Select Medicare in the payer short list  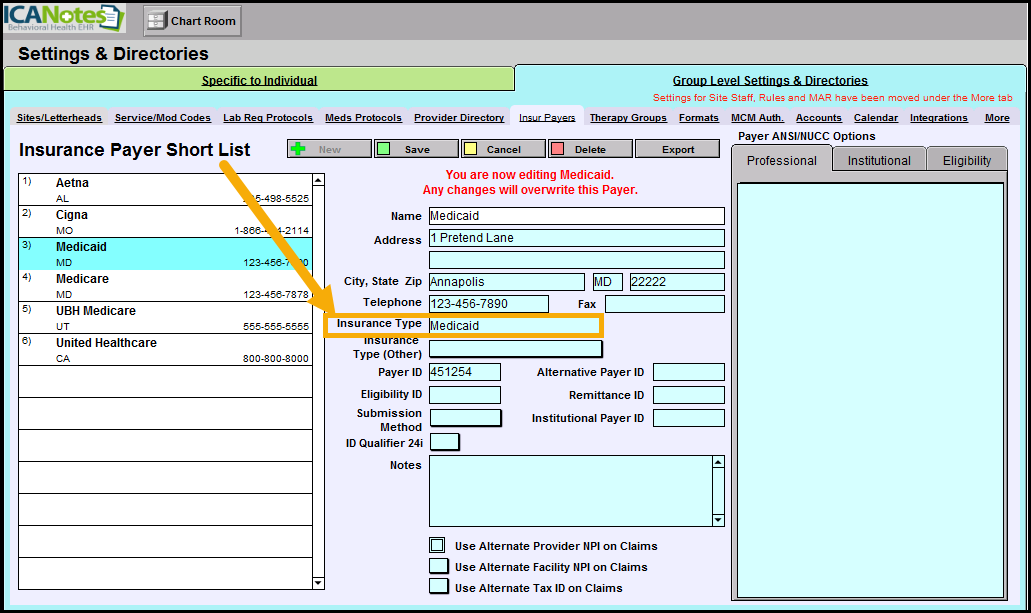82,278
